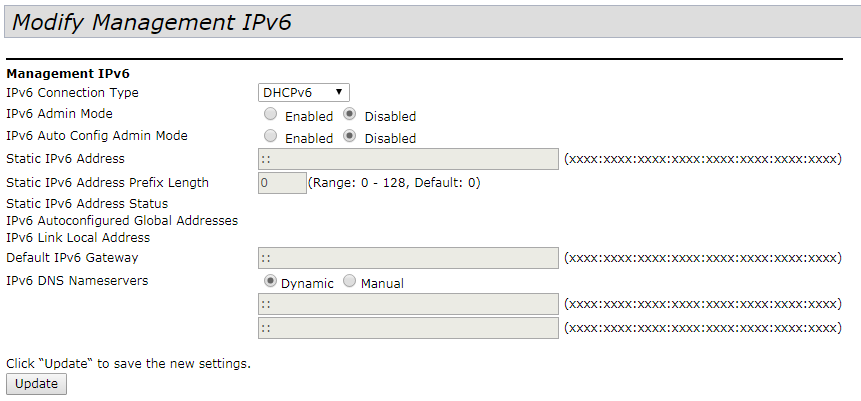Click the Management IPv6 section title
Screen dimensions: 861x401
pyautogui.click(x=68, y=73)
